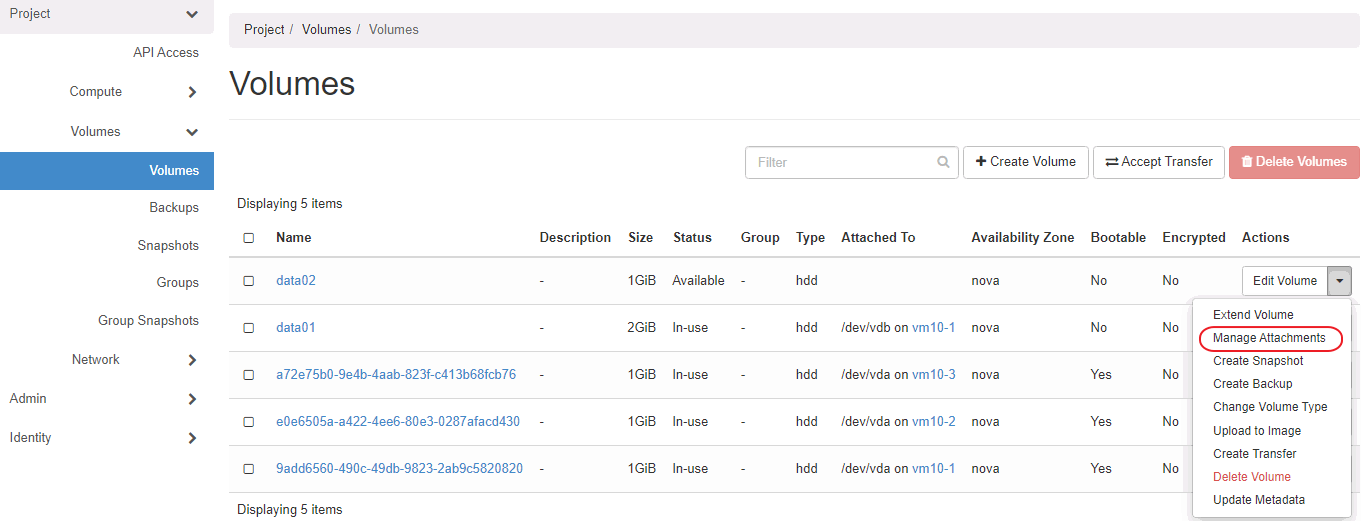Viewport: 1361px width, 521px height.
Task: Click the caret arrow beside Edit Volume
Action: (1339, 281)
